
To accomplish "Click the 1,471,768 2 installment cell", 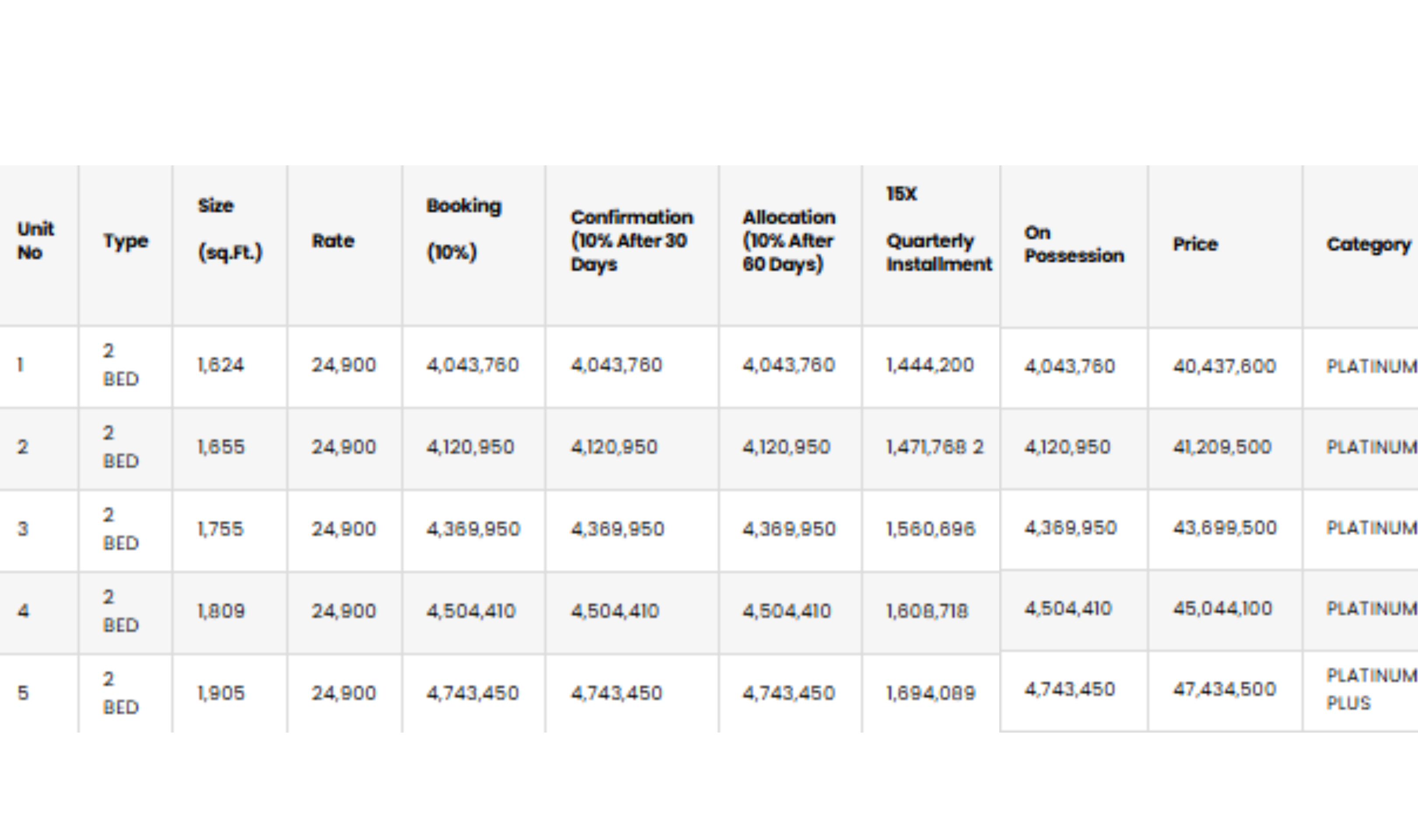I will 934,447.
